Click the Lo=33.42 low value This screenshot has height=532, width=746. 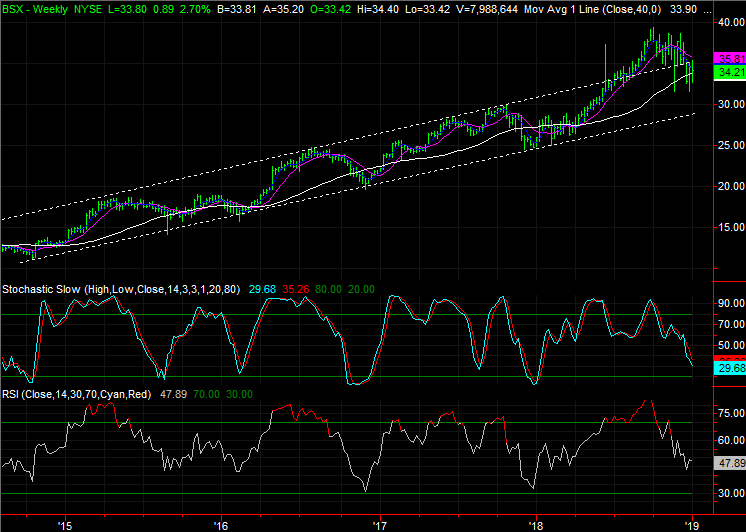pyautogui.click(x=427, y=9)
